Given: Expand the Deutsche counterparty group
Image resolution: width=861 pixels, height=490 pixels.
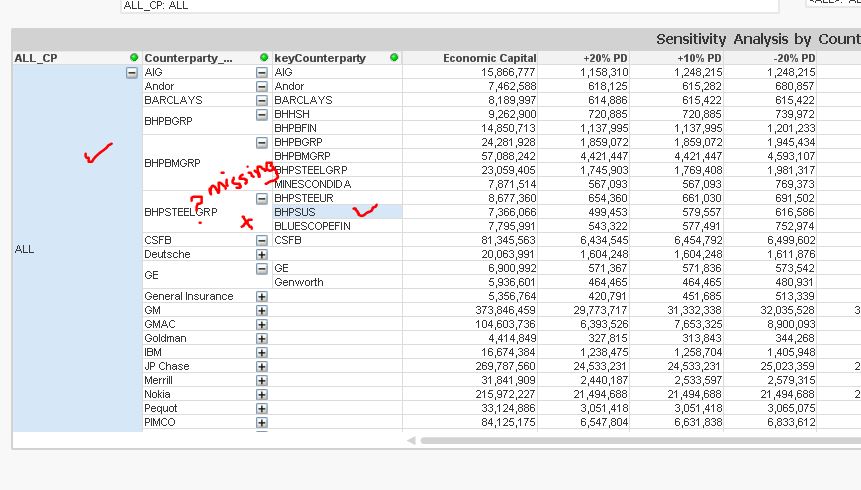Looking at the screenshot, I should click(262, 255).
